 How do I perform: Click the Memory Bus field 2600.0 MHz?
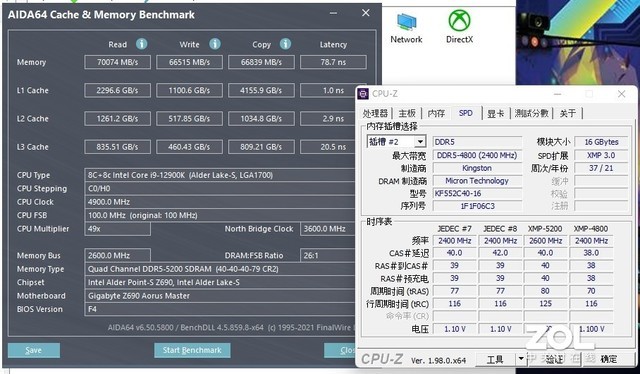pyautogui.click(x=118, y=256)
